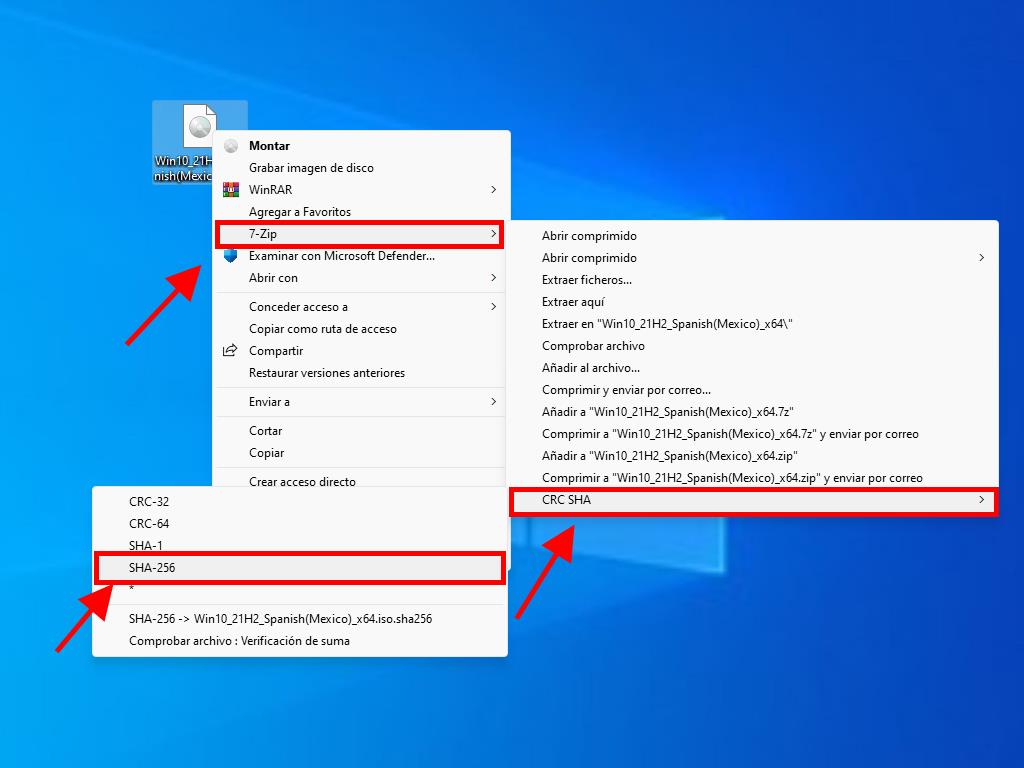
Task: Select CRC-64 hash option
Action: click(x=149, y=524)
